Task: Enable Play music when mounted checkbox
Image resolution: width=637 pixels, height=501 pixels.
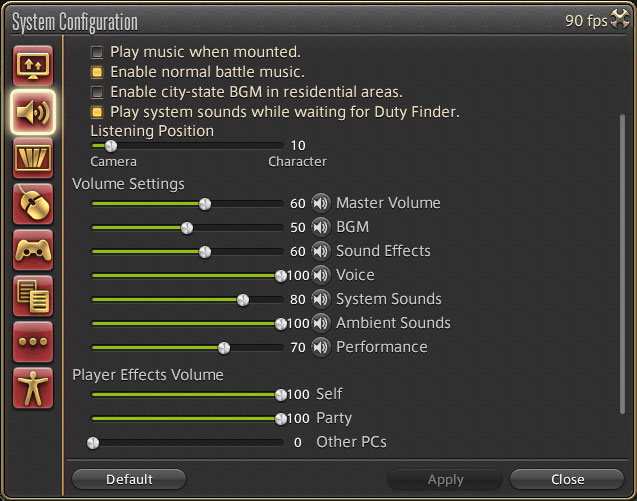Action: point(97,52)
